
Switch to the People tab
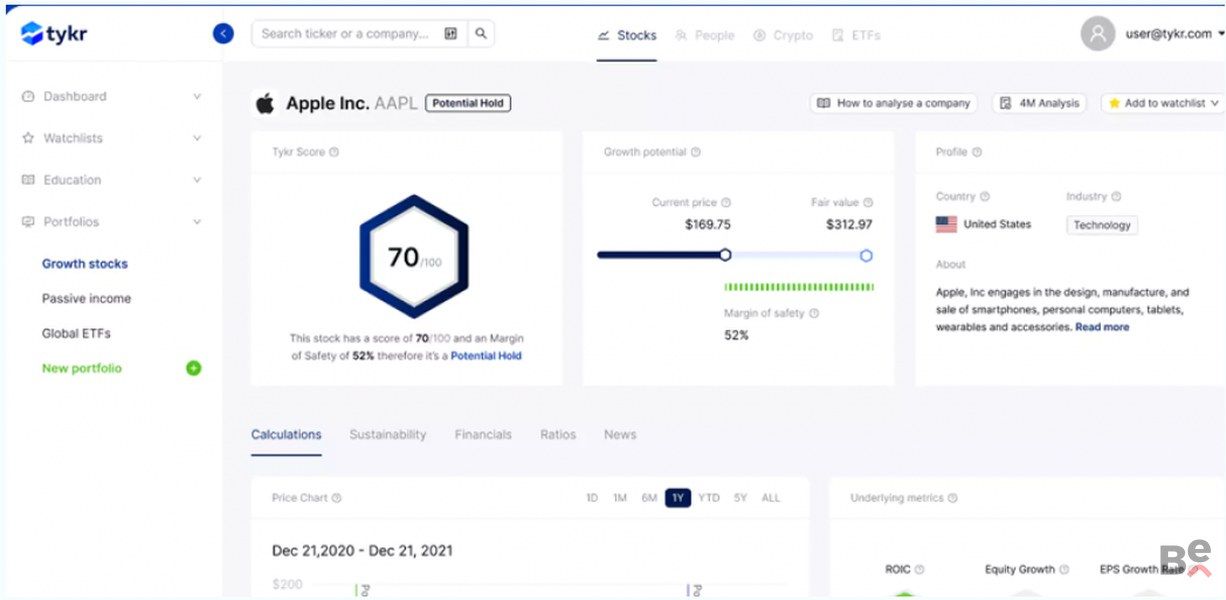(705, 35)
